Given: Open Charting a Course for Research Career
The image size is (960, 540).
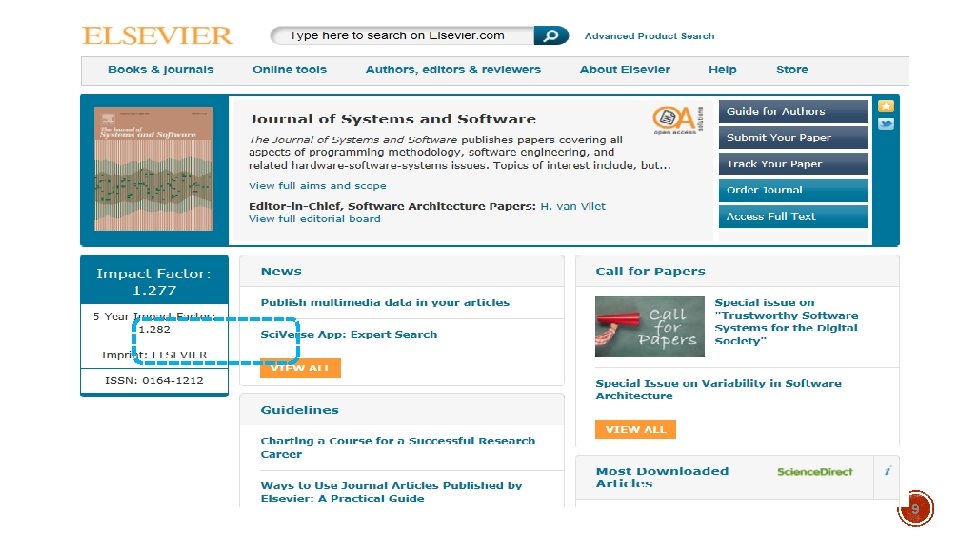Looking at the screenshot, I should tap(397, 448).
